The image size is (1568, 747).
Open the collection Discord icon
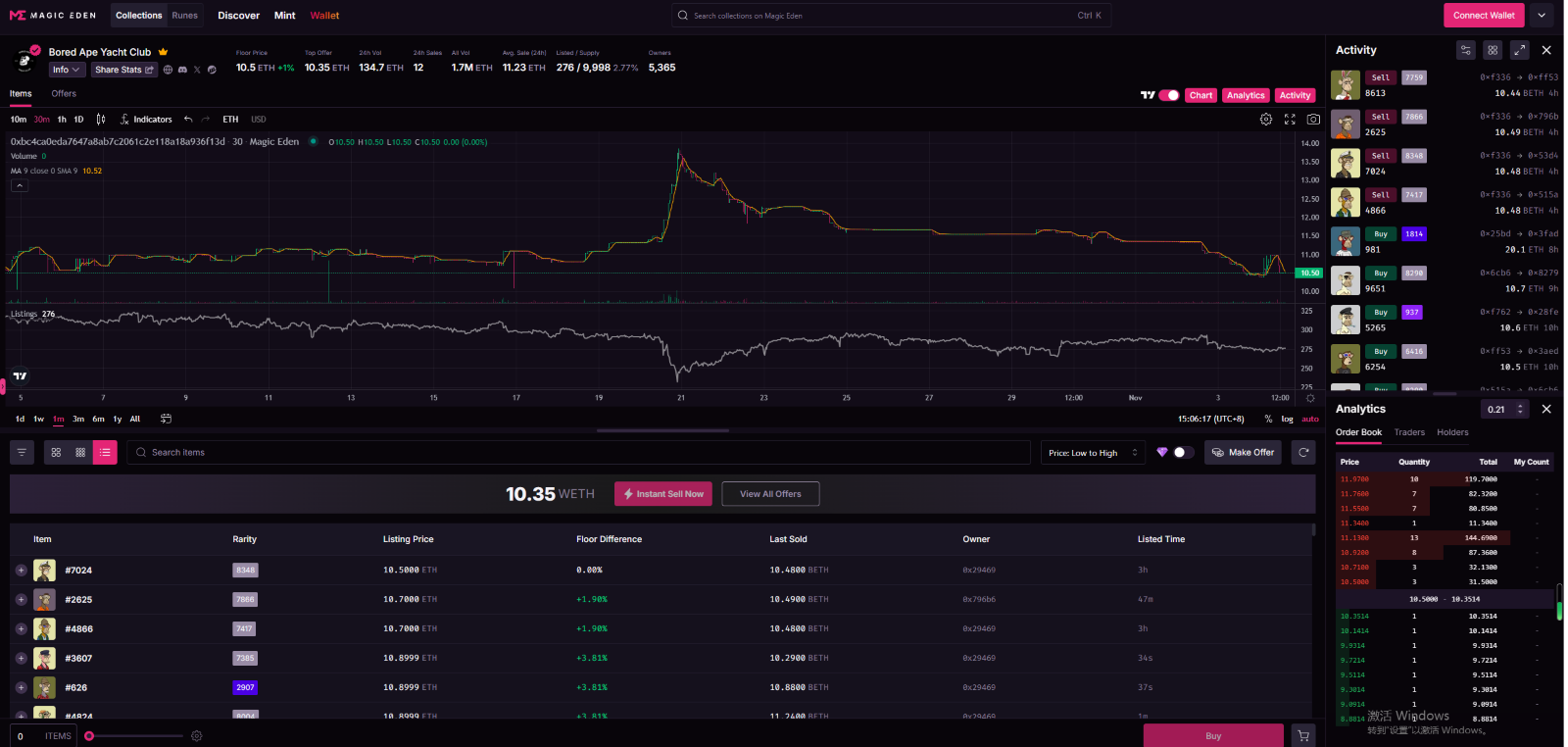click(182, 70)
